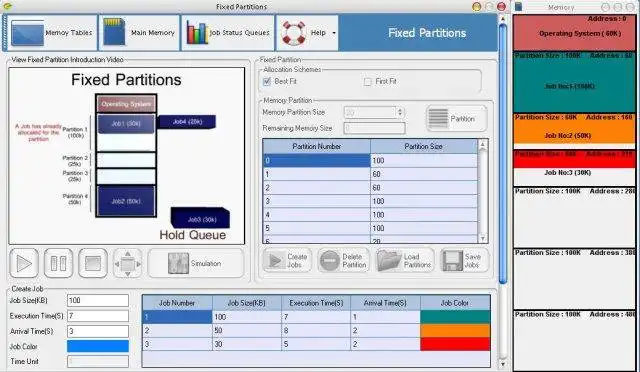Select partition number 5 row
Screen dimensions: 640x372
click(x=370, y=228)
